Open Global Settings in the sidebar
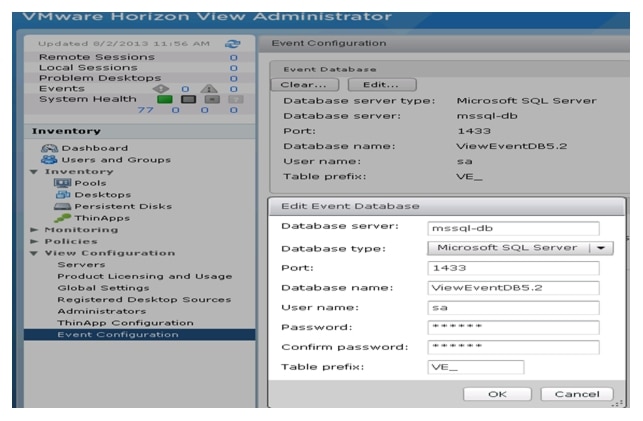Screen dimensions: 643x421 (x=103, y=288)
